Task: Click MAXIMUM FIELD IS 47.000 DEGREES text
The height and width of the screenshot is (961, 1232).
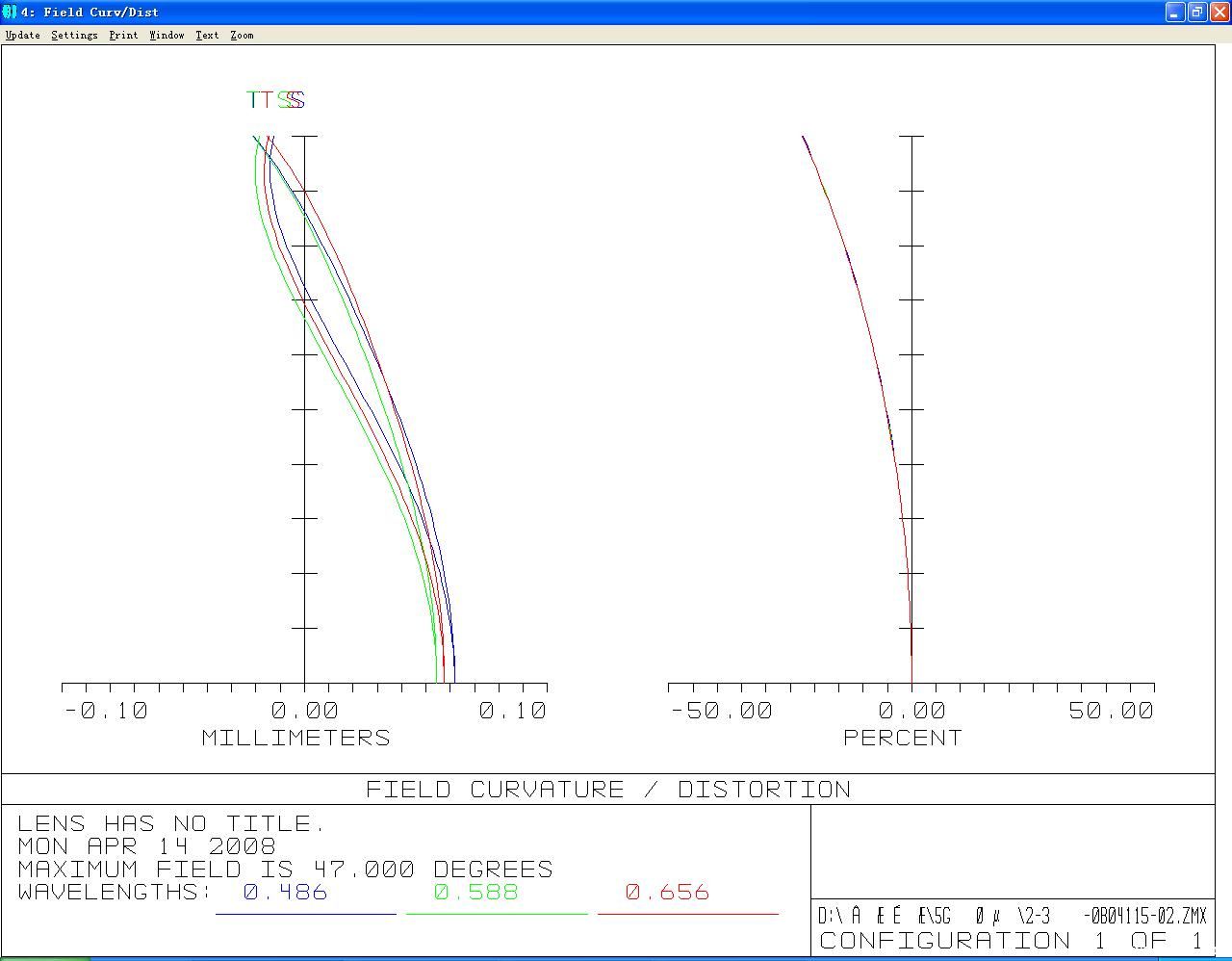Action: pos(285,870)
